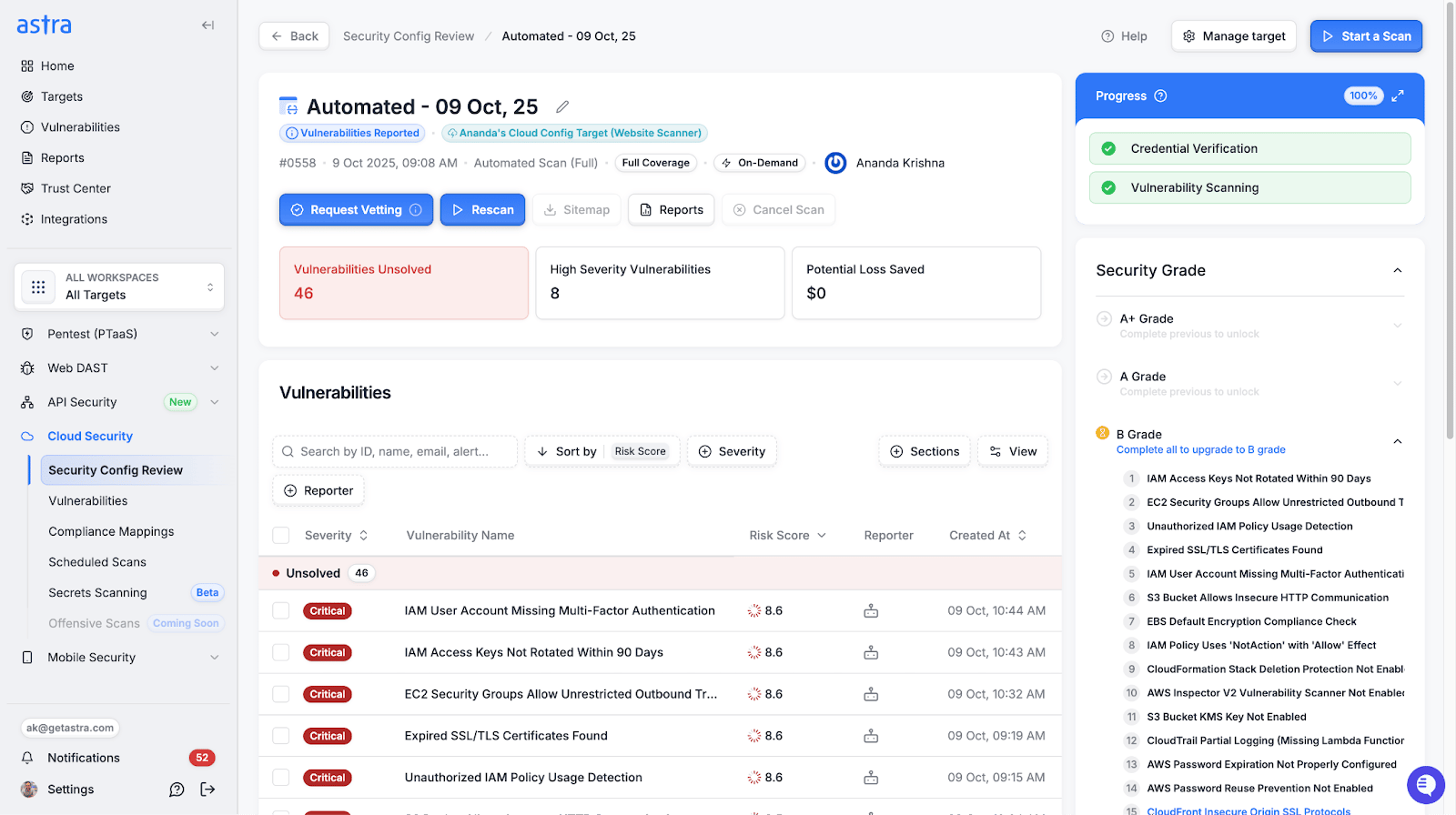This screenshot has height=815, width=1456.
Task: Edit scan title with pencil icon
Action: [x=562, y=107]
